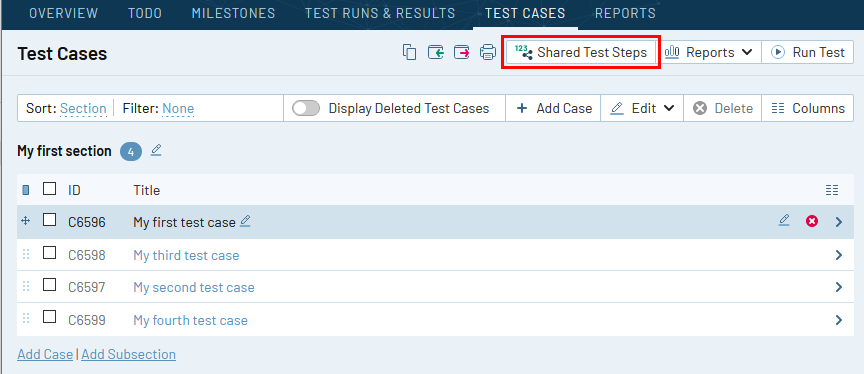
Task: Click the Add Case toolbar button
Action: [553, 108]
